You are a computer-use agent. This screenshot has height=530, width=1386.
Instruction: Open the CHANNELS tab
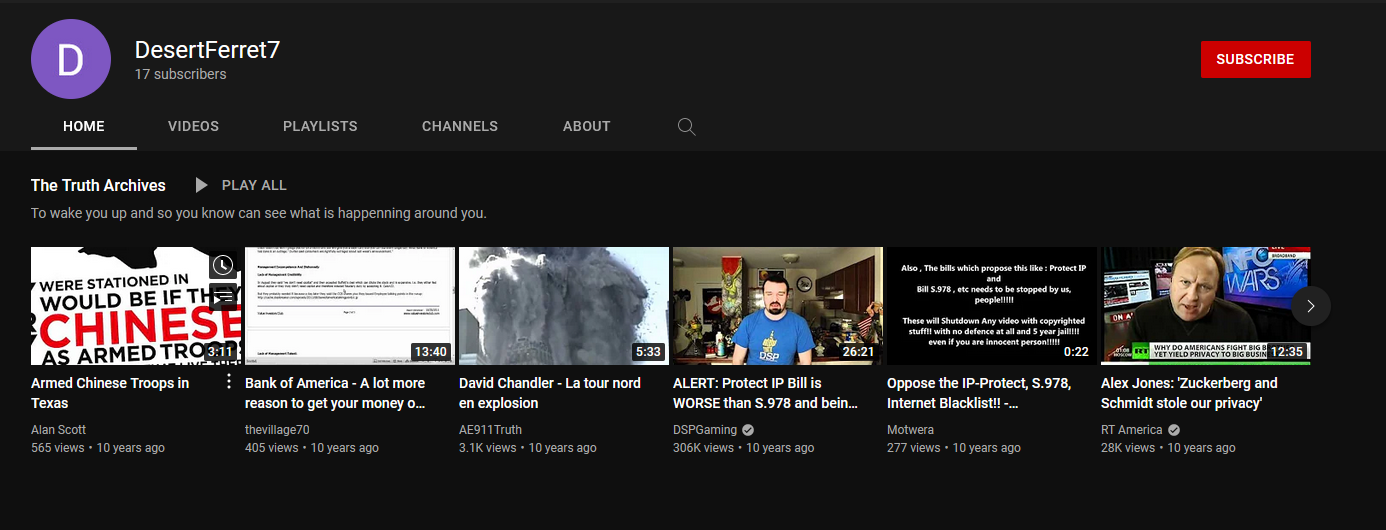click(x=460, y=126)
